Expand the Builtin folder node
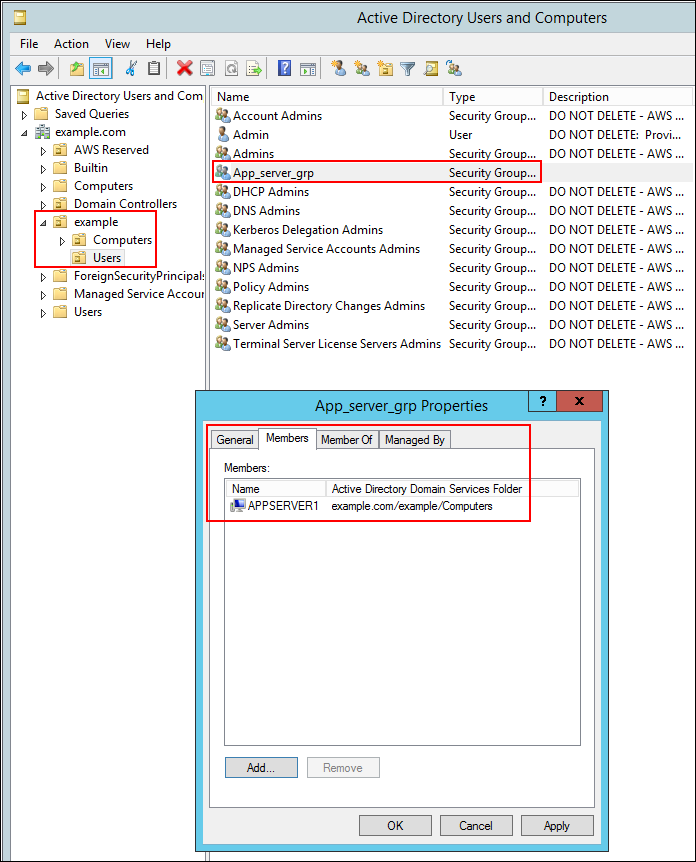696x862 pixels. pyautogui.click(x=43, y=169)
